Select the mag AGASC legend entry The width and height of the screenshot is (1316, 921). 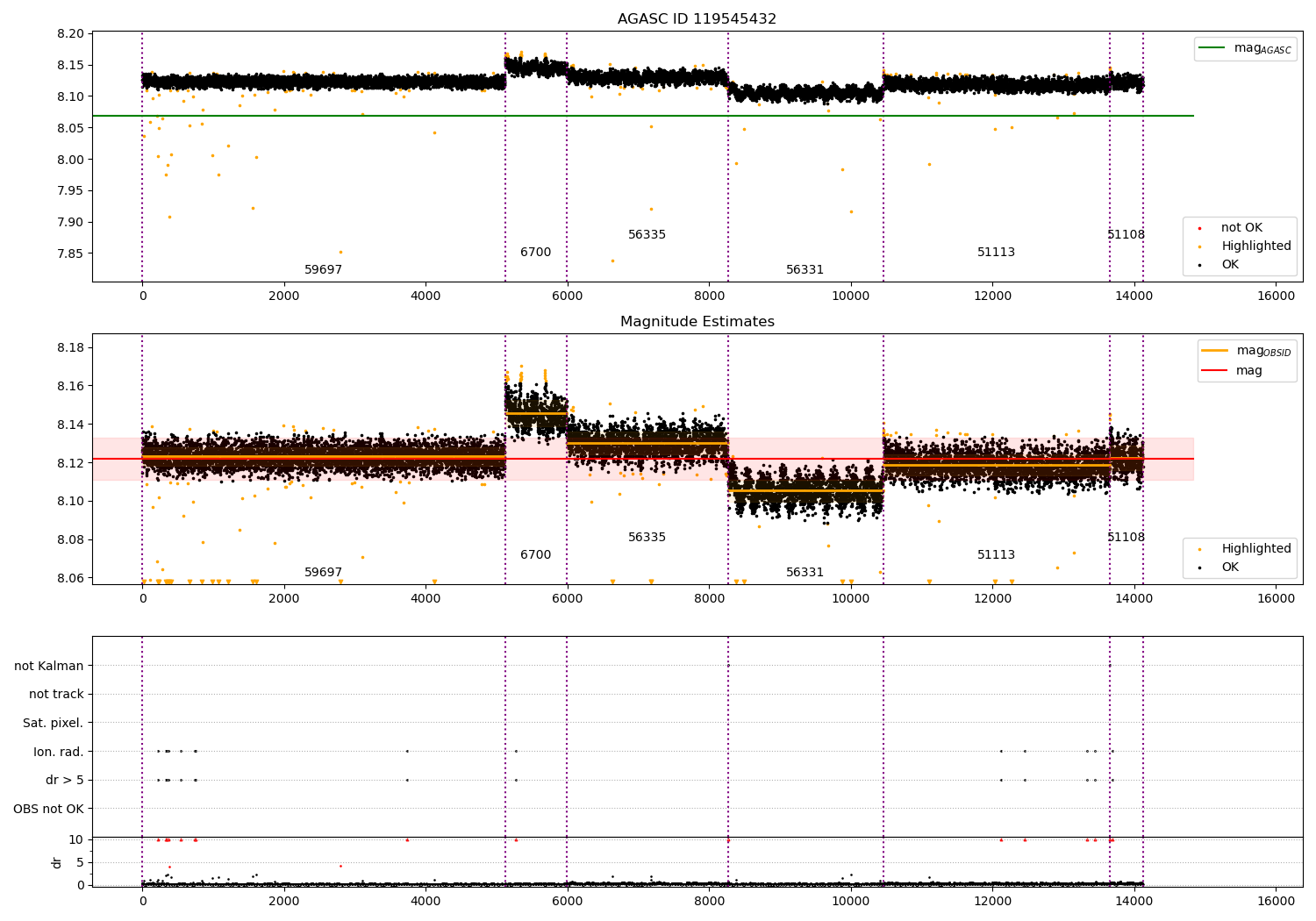click(1246, 48)
